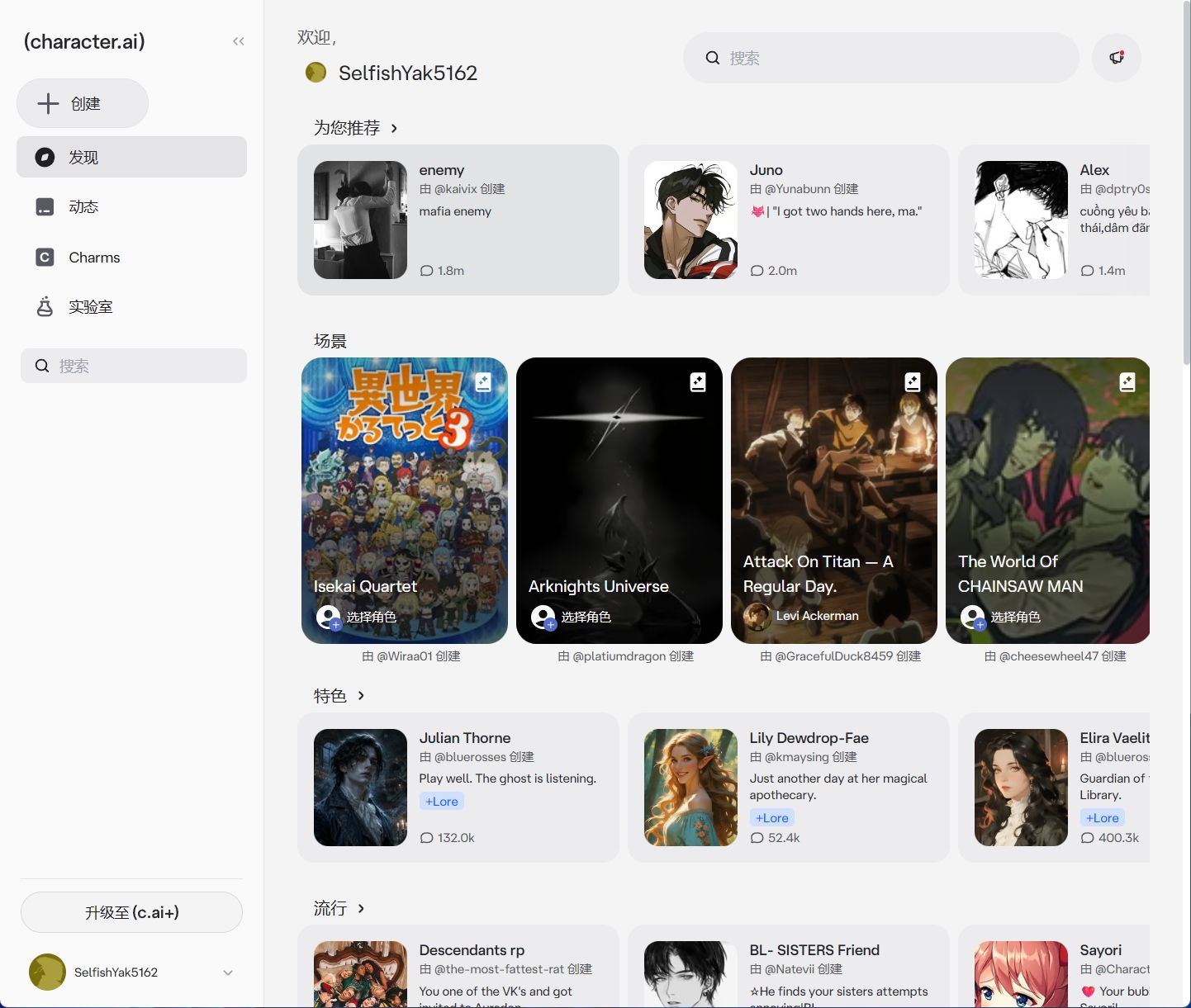Open the announcements megaphone icon
Viewport: 1191px width, 1008px height.
[x=1117, y=58]
